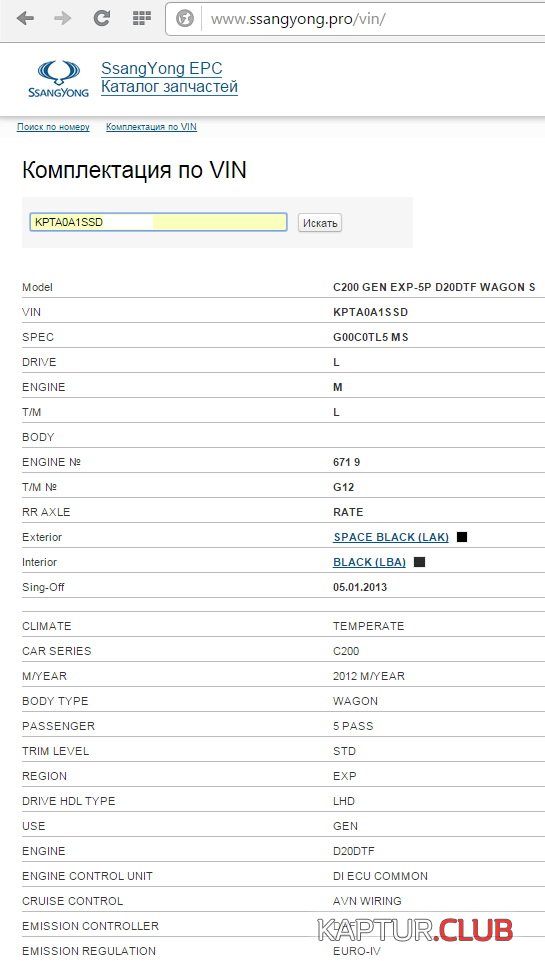Click the site info icon in address bar
The height and width of the screenshot is (961, 545).
pyautogui.click(x=185, y=19)
